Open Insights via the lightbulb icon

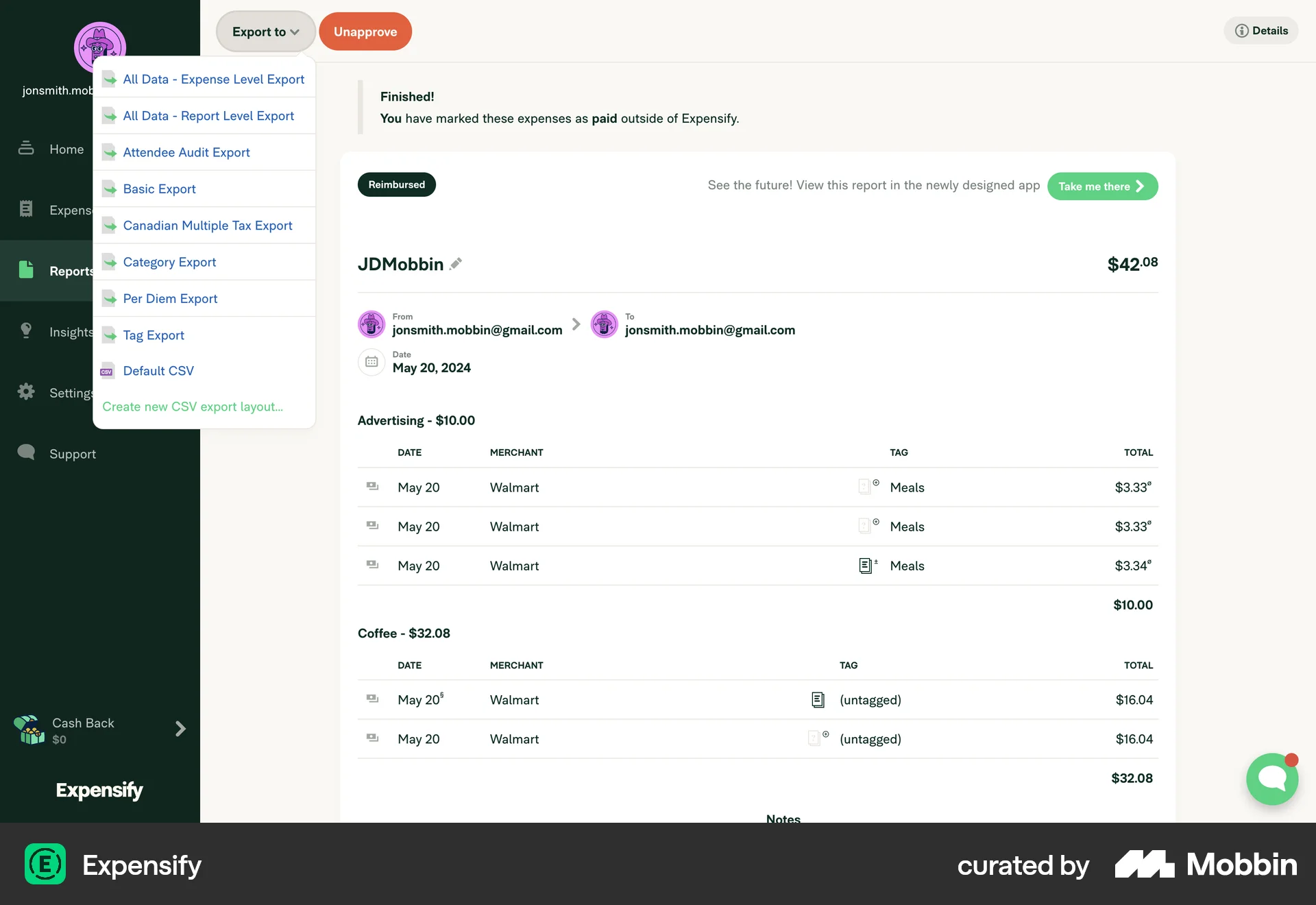coord(26,331)
